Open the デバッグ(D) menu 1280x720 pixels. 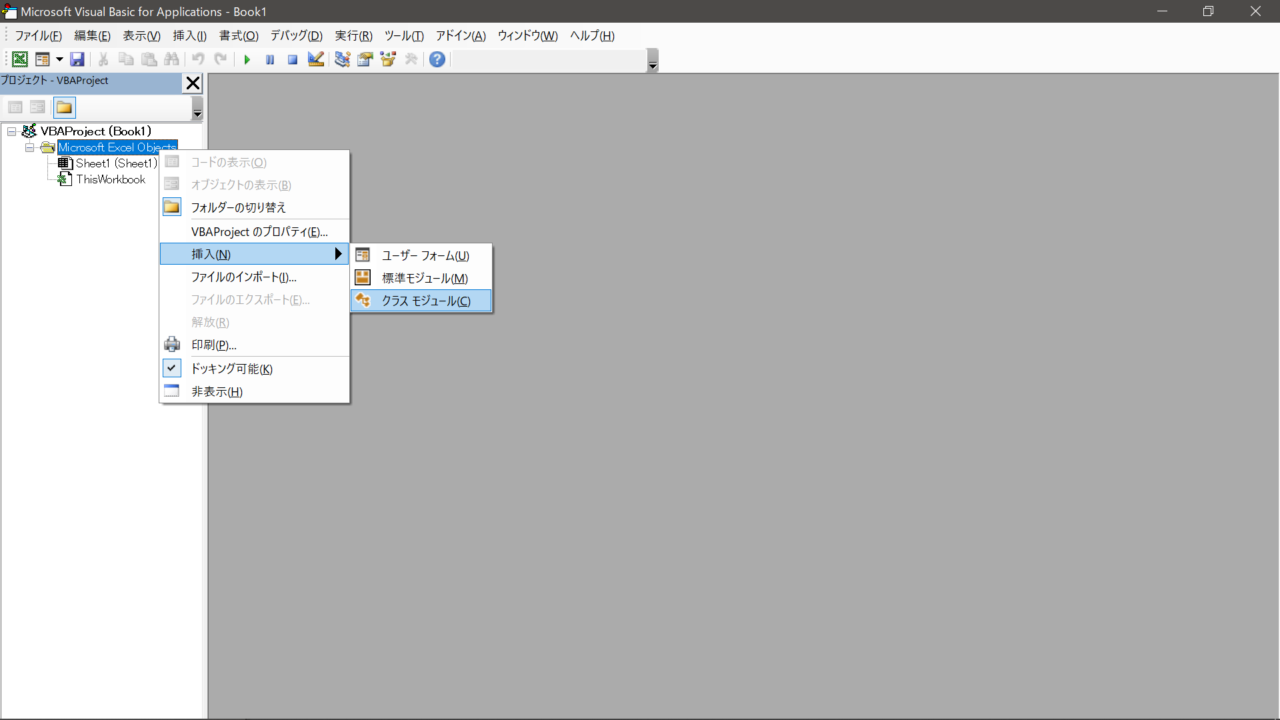pyautogui.click(x=296, y=36)
